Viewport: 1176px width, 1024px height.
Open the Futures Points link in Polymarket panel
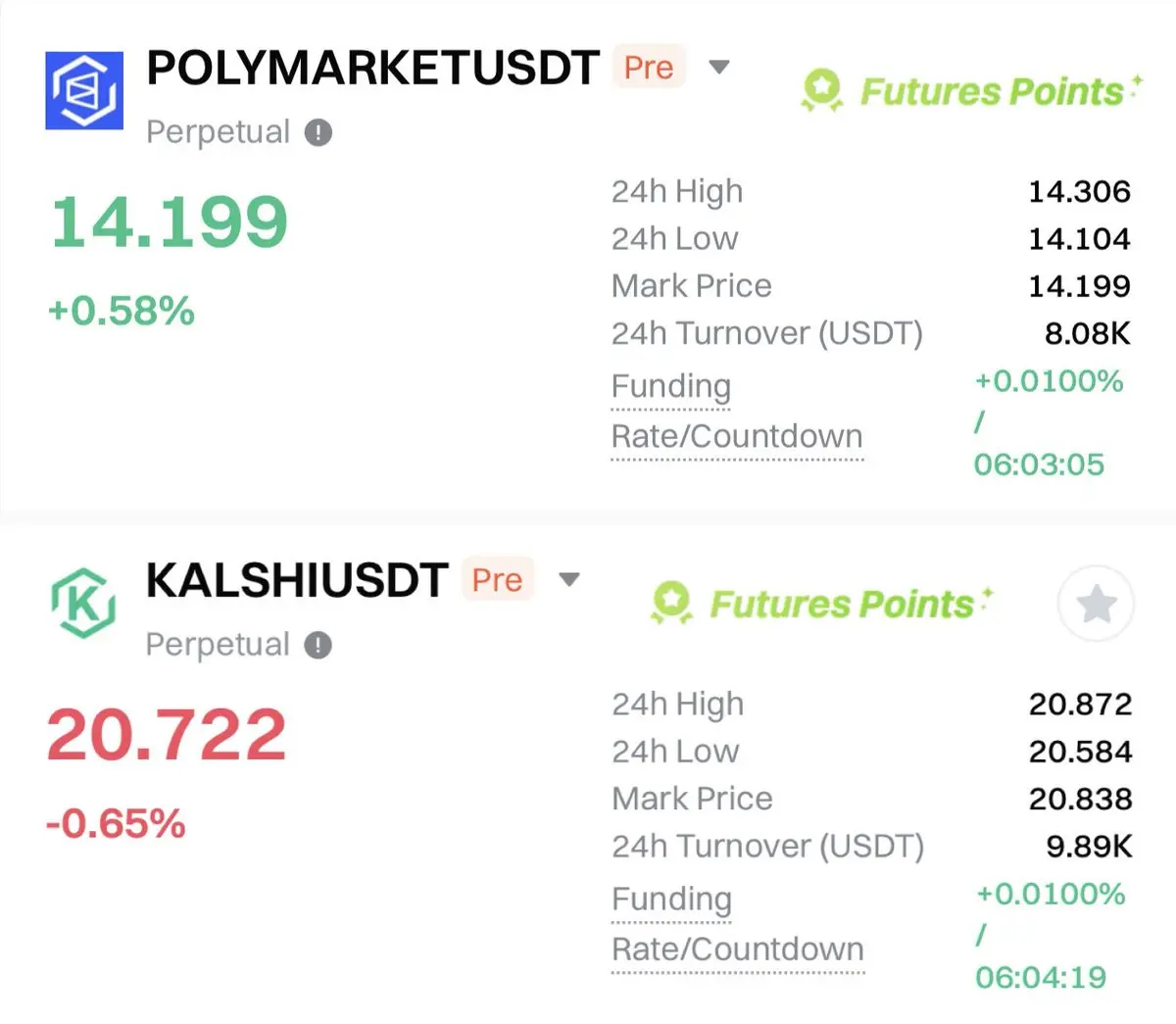coord(992,91)
